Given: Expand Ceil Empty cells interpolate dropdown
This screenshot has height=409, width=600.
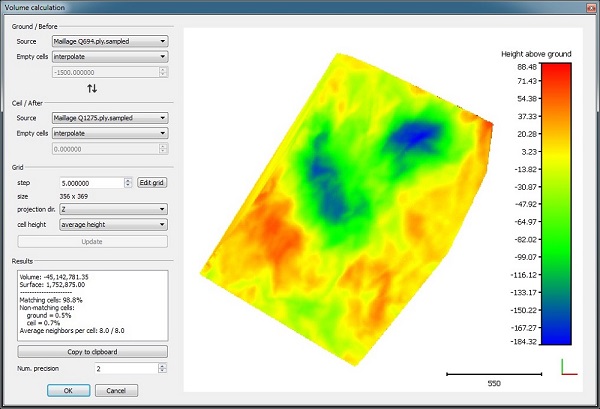Looking at the screenshot, I should coord(110,133).
